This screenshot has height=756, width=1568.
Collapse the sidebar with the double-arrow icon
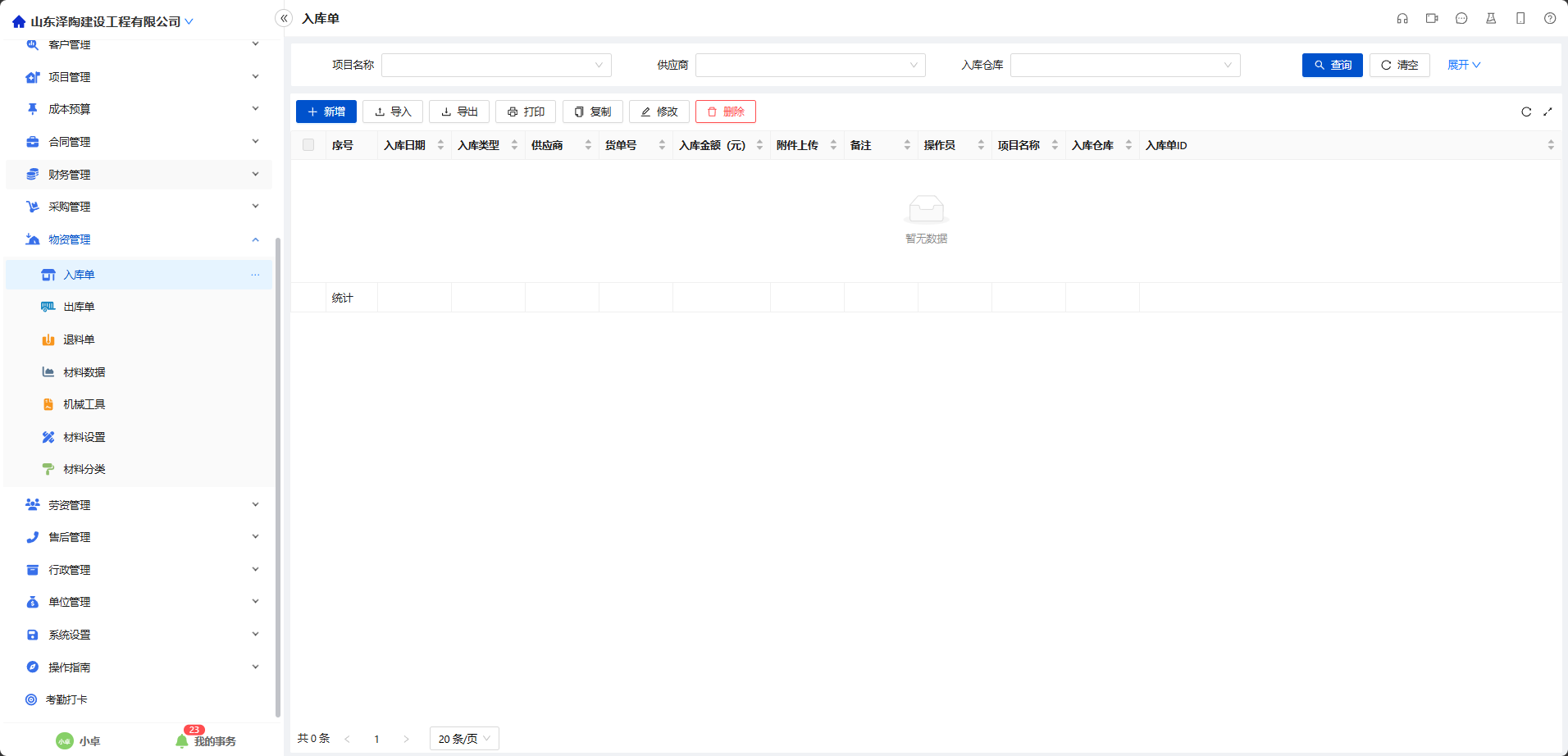click(284, 18)
